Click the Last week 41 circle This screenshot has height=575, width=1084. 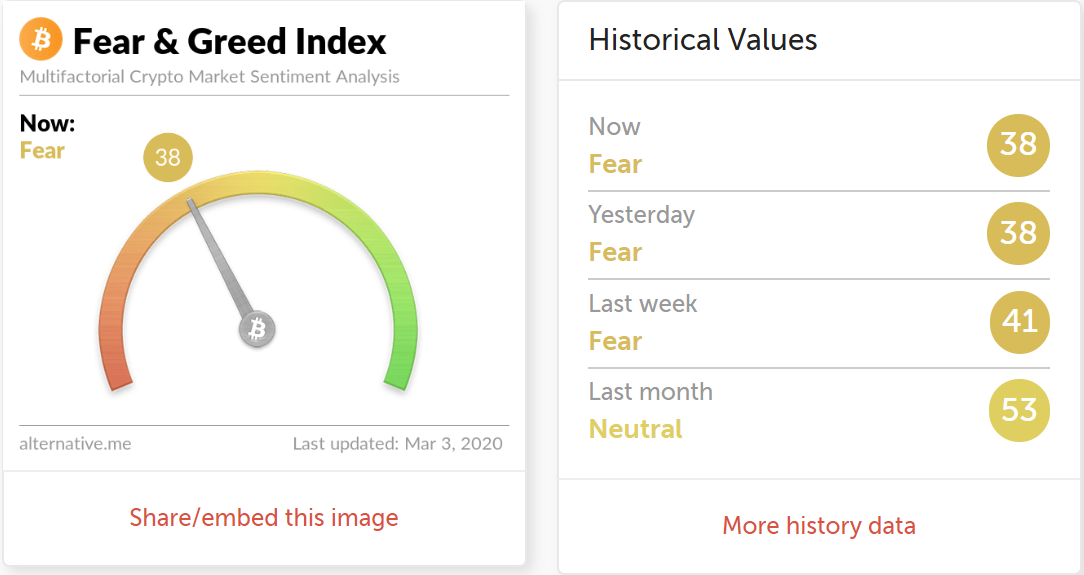tap(1020, 322)
